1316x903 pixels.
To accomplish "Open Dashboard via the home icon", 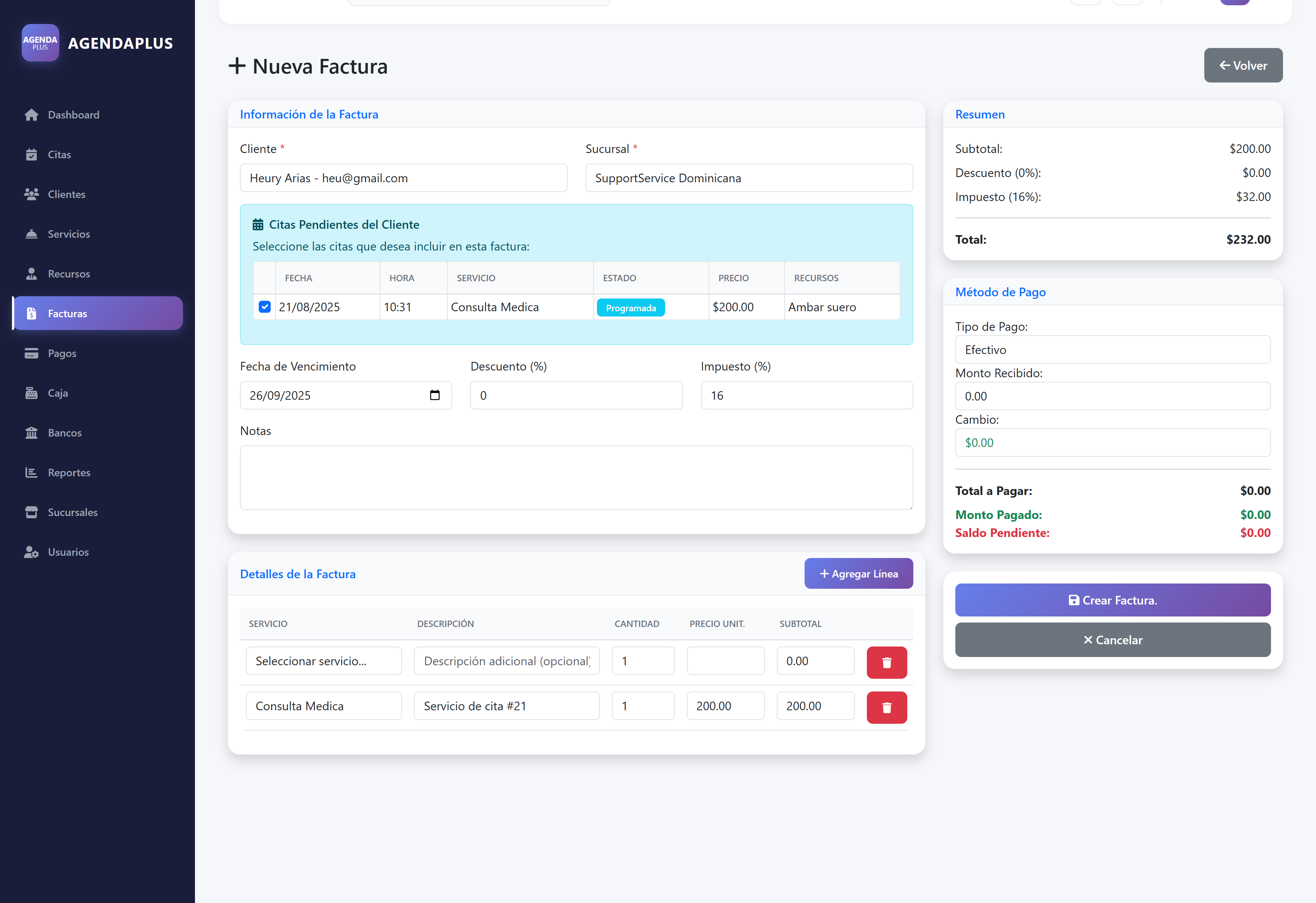I will (x=32, y=115).
